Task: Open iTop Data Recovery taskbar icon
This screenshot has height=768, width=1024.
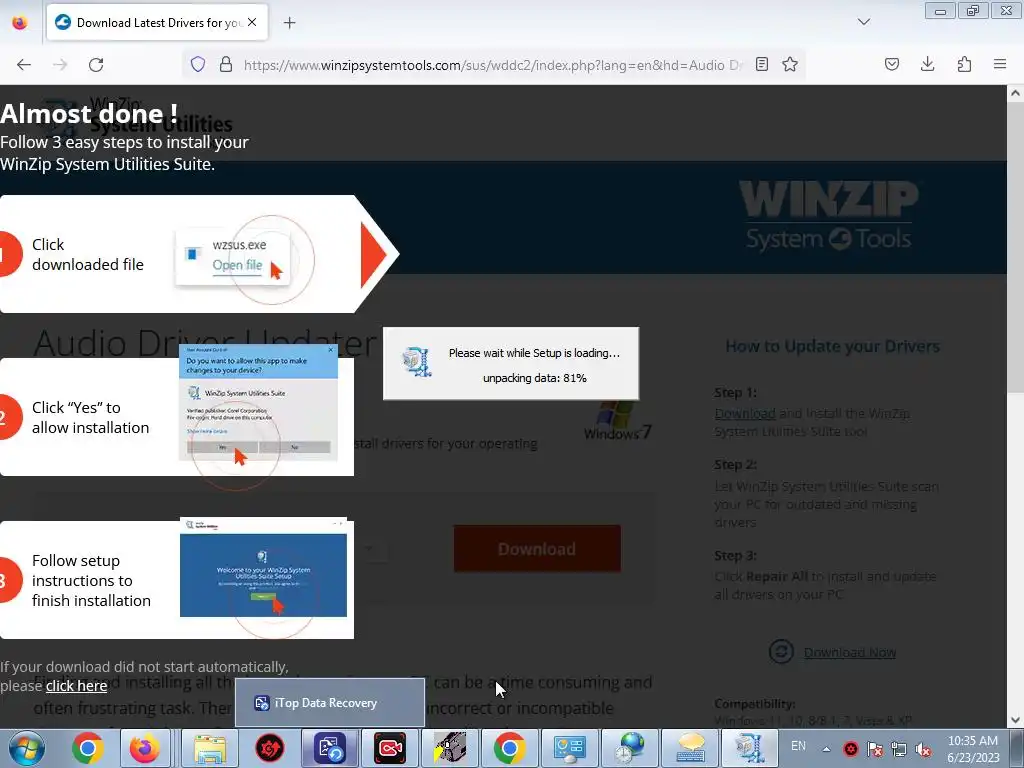Action: coord(329,748)
